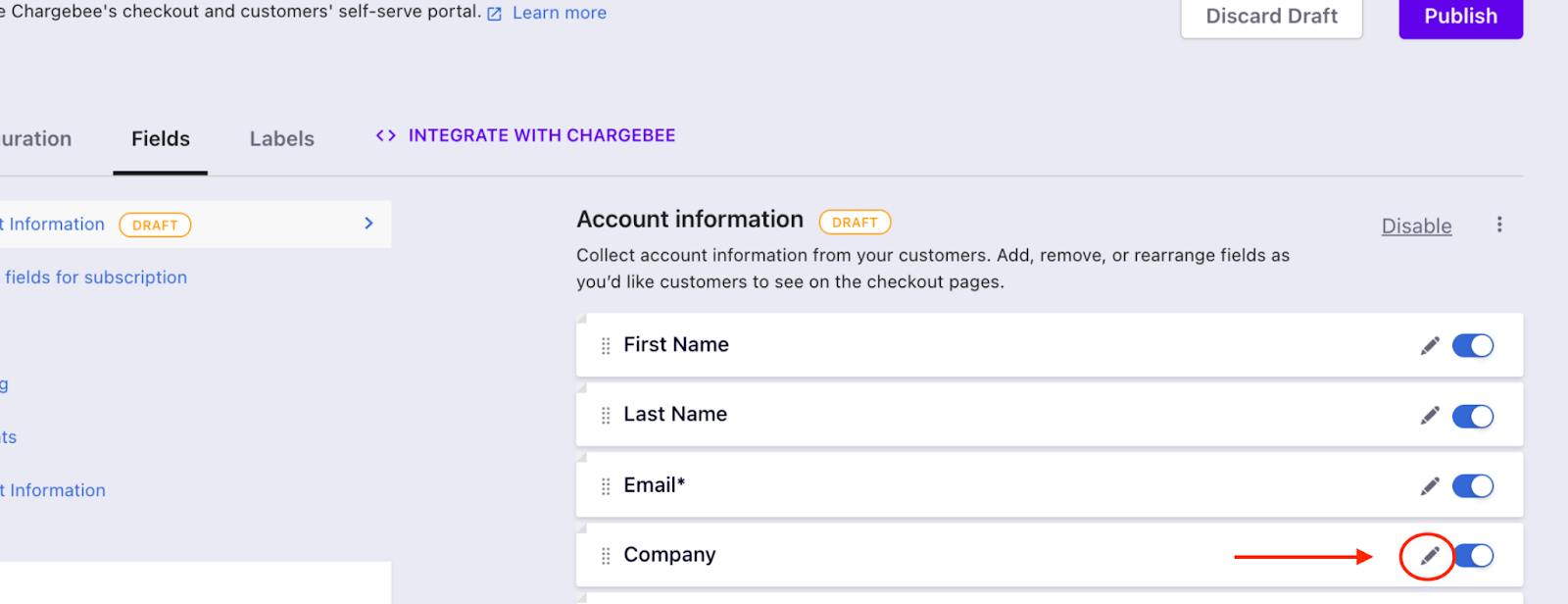
Task: Toggle the Email field switch
Action: [x=1473, y=485]
